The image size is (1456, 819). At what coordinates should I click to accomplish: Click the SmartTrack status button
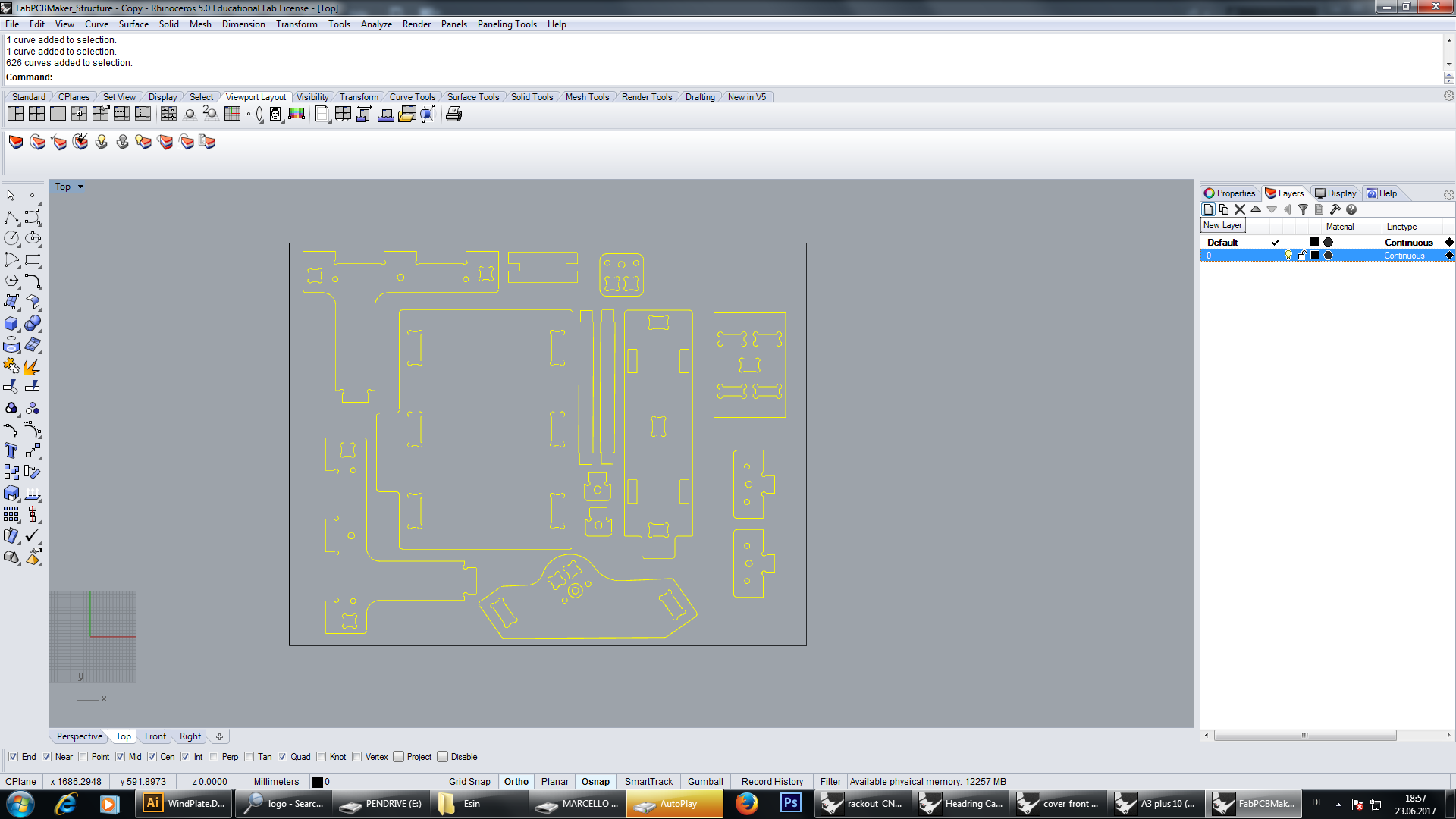[x=648, y=781]
